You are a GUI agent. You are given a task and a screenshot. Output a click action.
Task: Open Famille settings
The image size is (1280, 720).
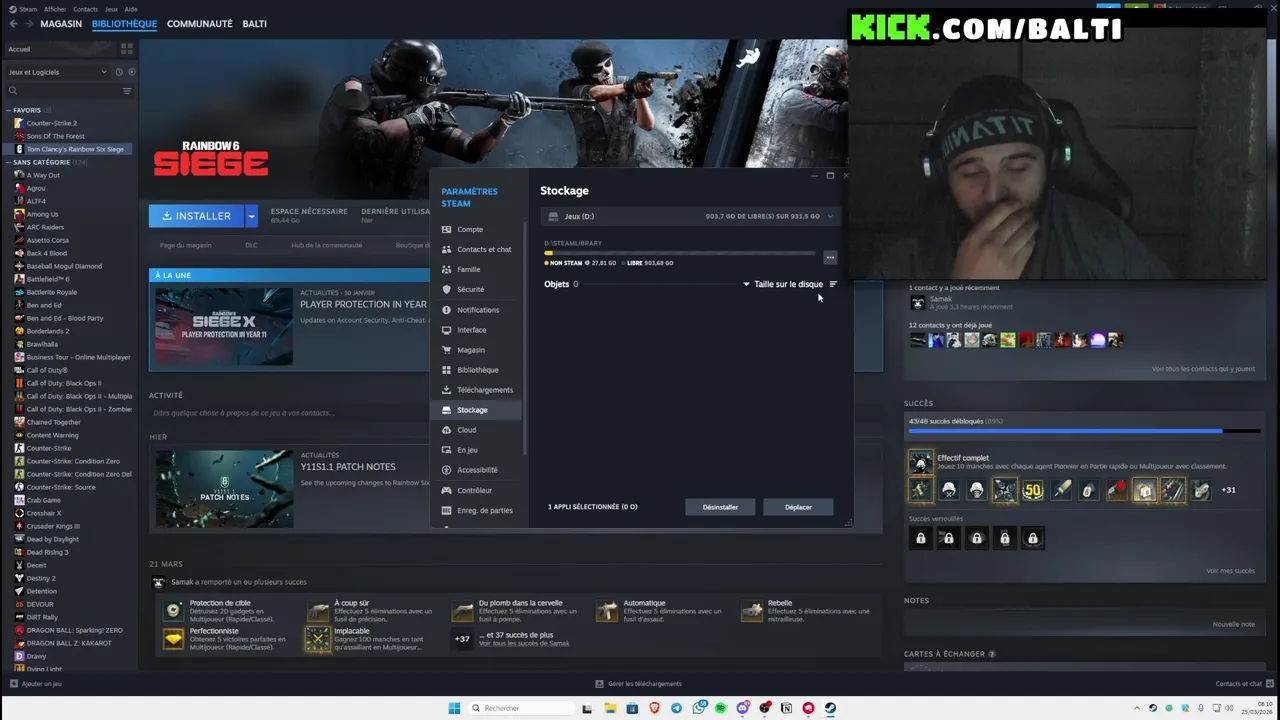pos(478,269)
